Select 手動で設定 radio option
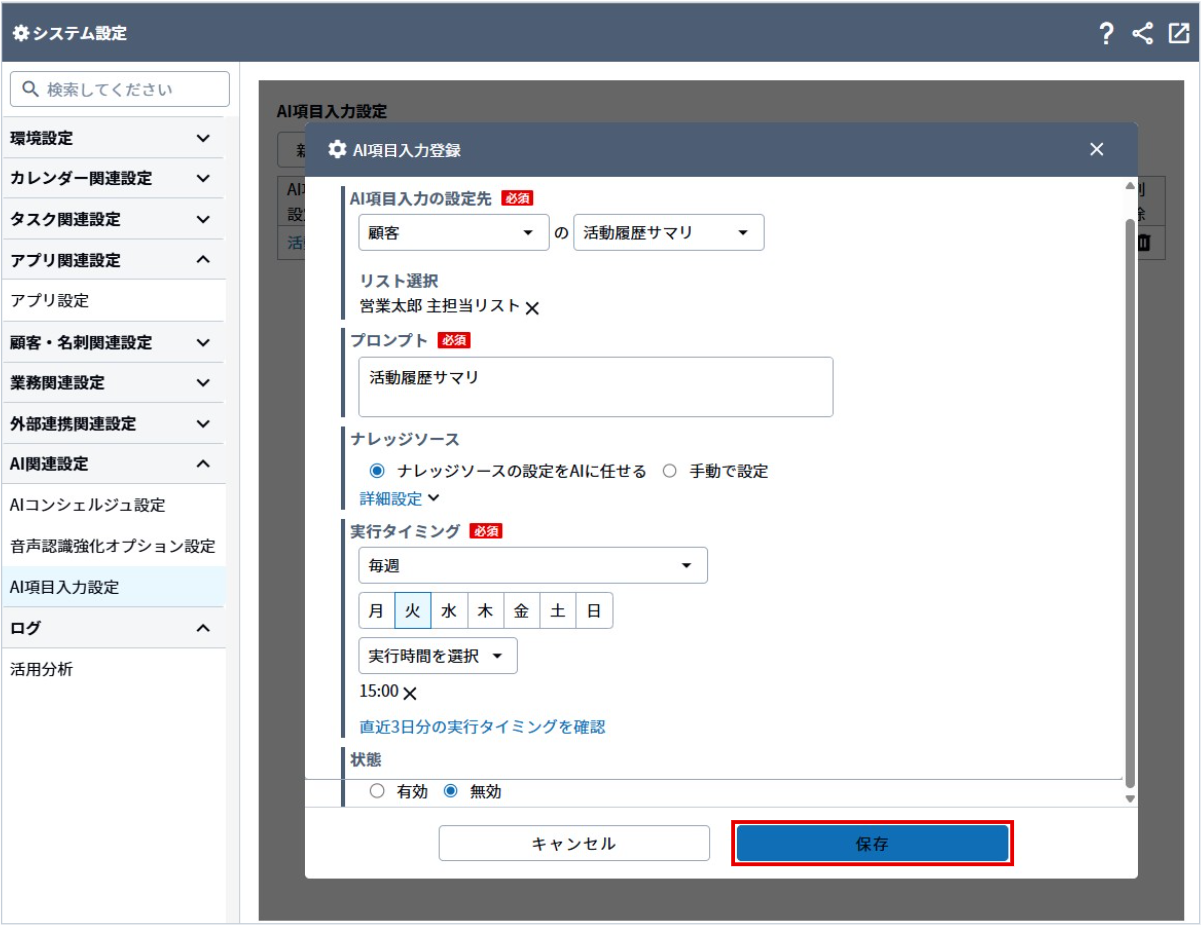1204x928 pixels. [670, 471]
